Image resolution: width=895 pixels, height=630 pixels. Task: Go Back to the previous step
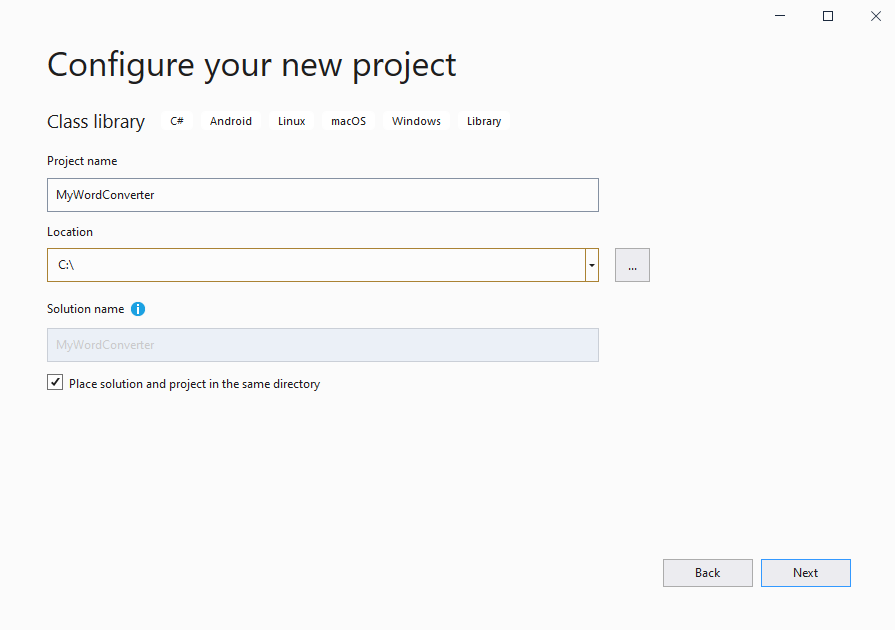tap(707, 573)
